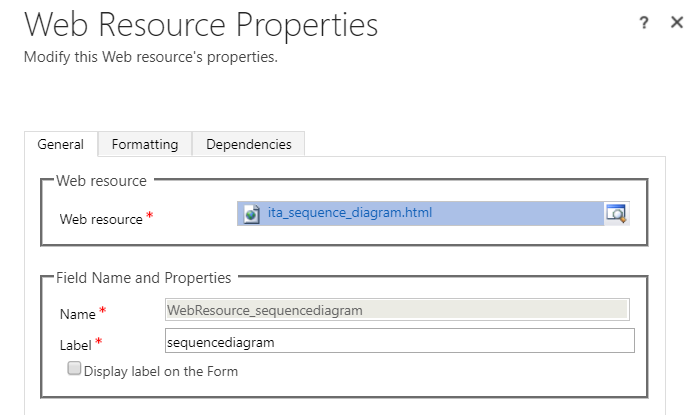Viewport: 700px width, 415px height.
Task: Click the 'Web resource' section group heading
Action: coord(101,181)
